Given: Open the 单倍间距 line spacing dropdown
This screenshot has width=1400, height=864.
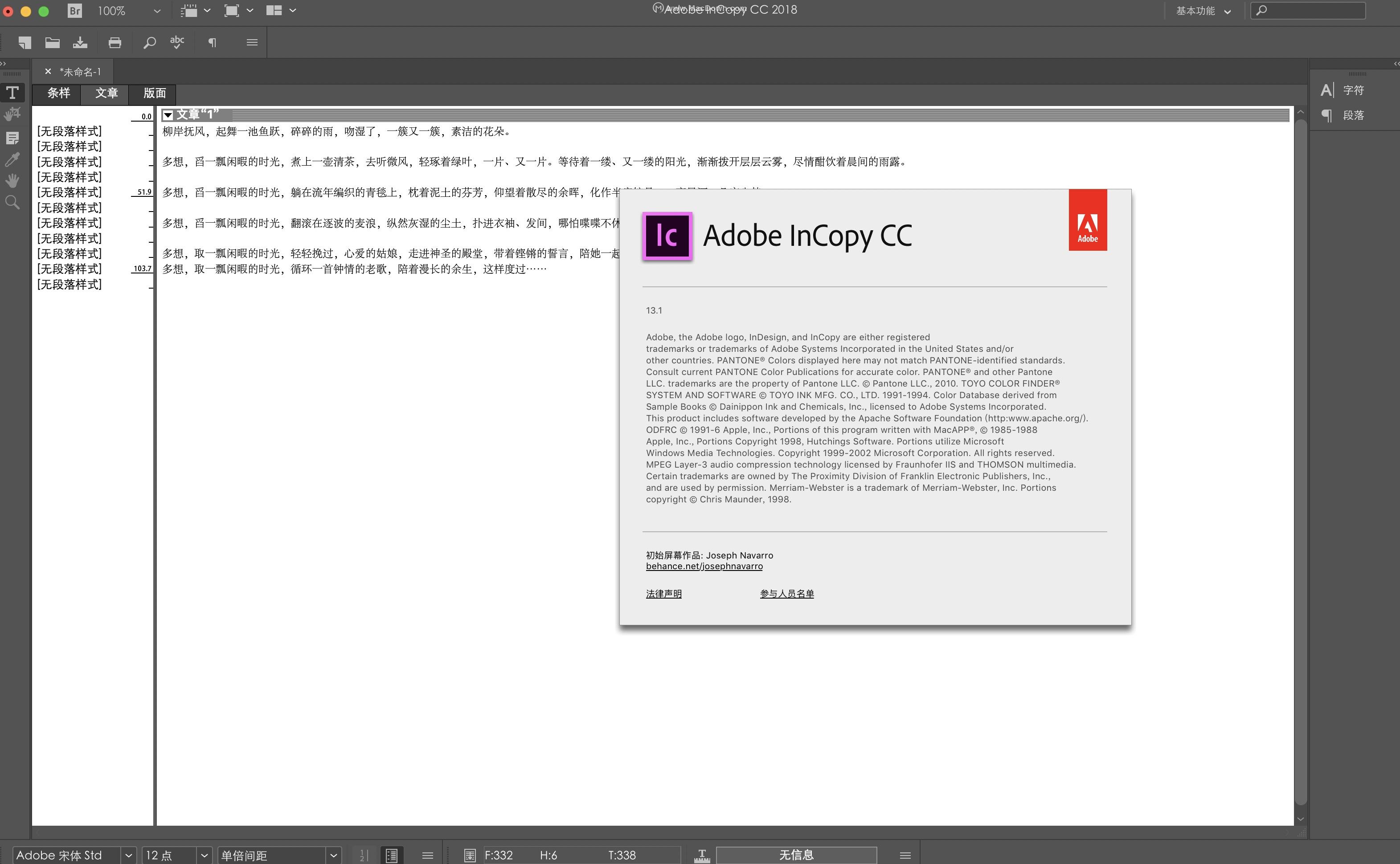Looking at the screenshot, I should 334,856.
